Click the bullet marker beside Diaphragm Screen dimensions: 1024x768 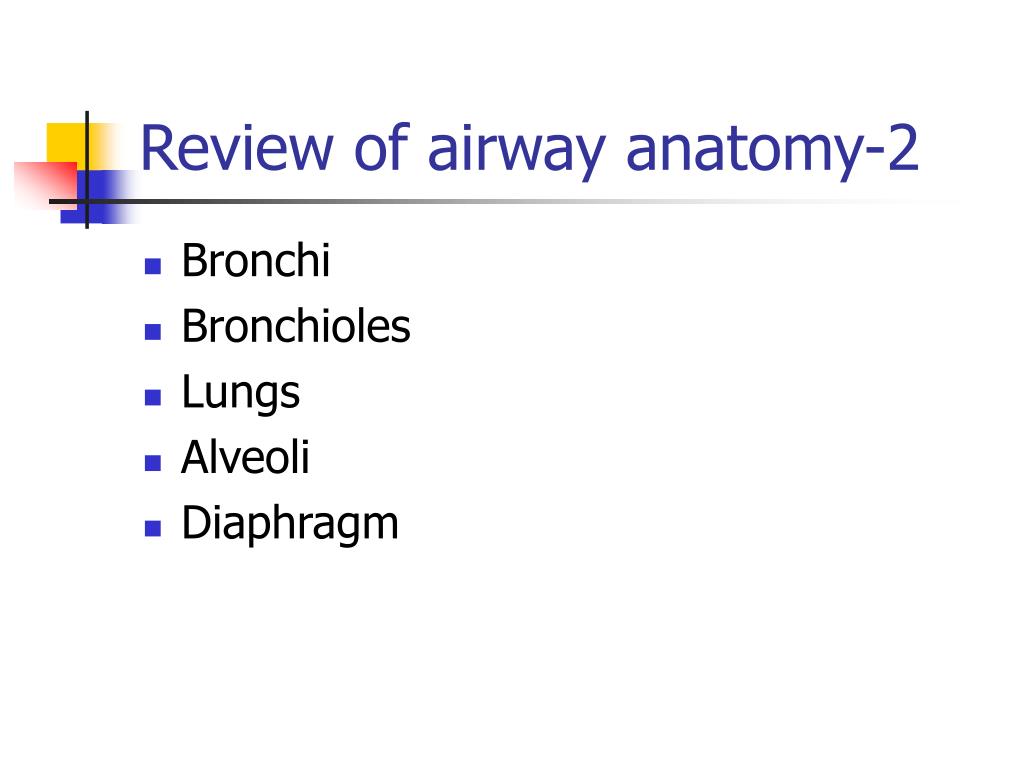[153, 528]
